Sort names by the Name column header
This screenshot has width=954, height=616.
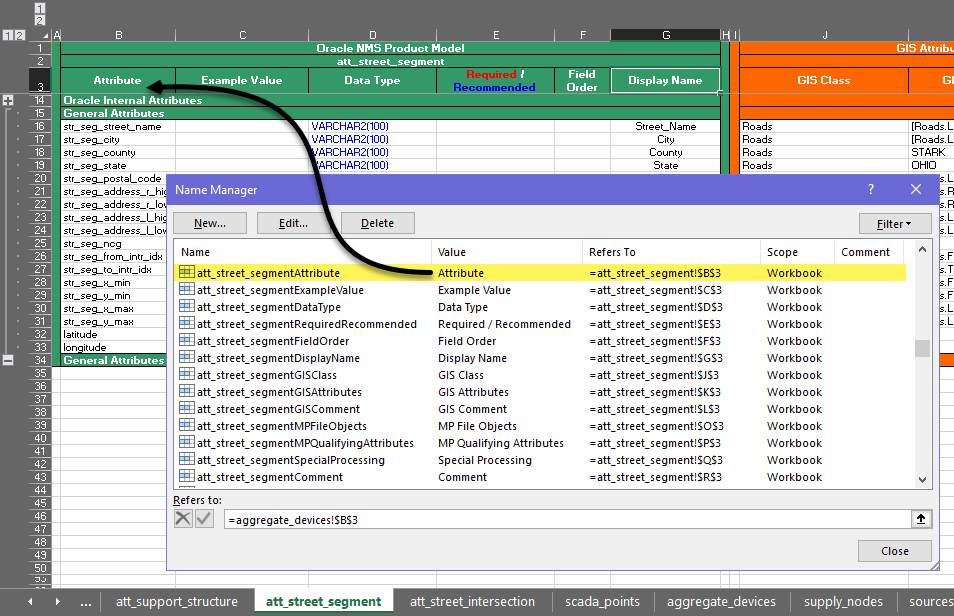(303, 252)
